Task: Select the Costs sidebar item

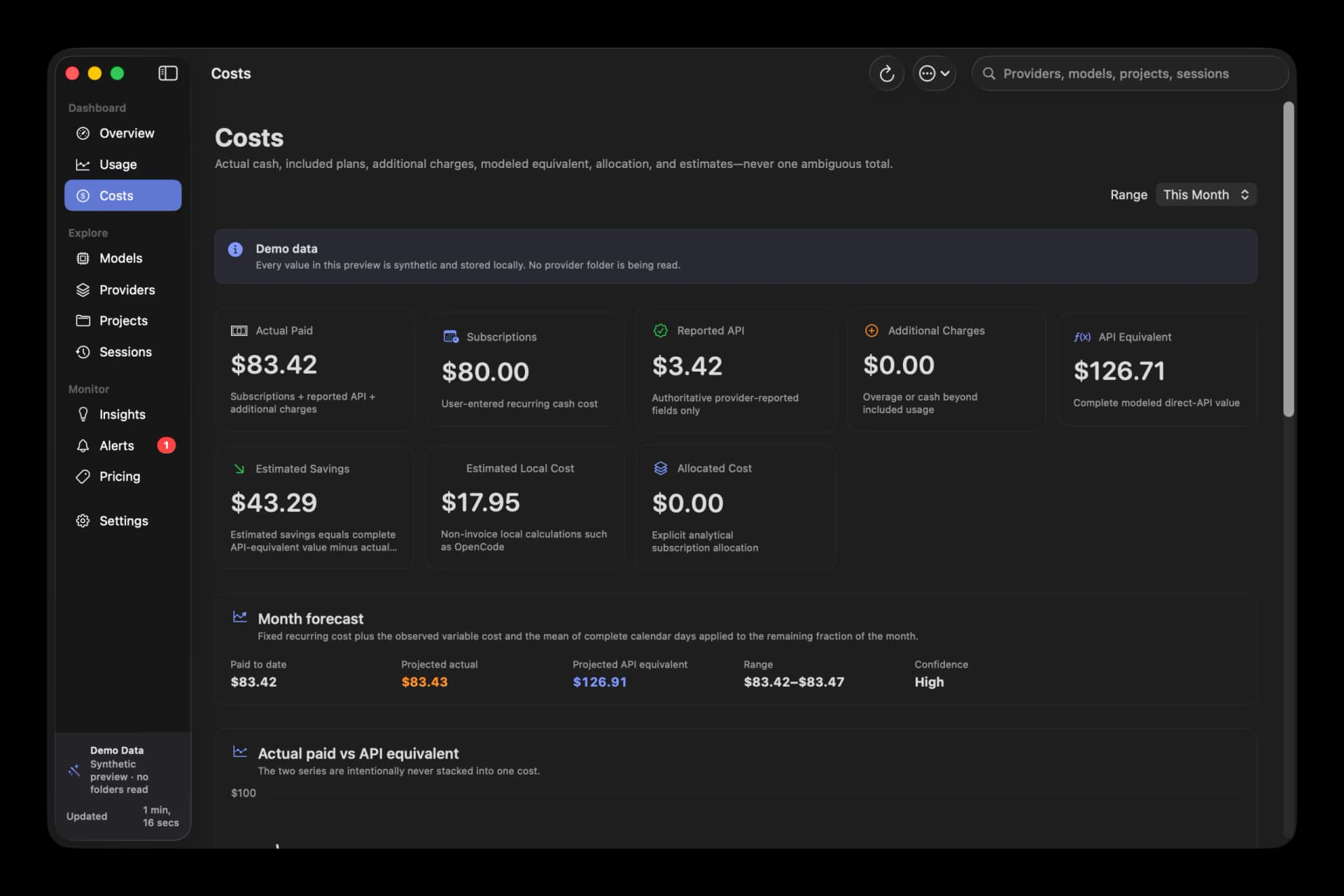Action: (123, 195)
